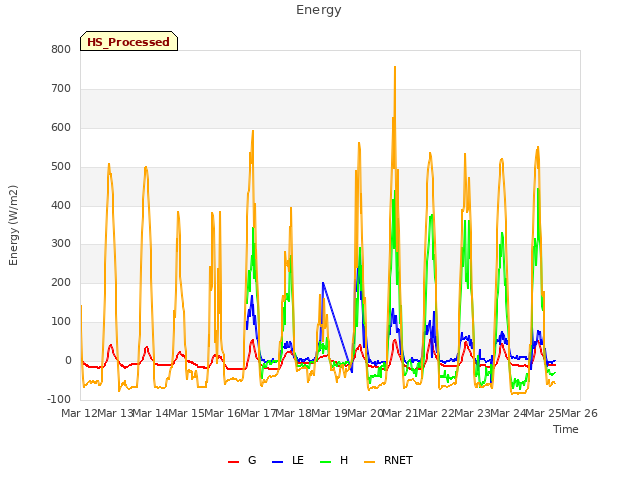The height and width of the screenshot is (480, 640).
Task: Toggle the LE series in legend
Action: 288,460
